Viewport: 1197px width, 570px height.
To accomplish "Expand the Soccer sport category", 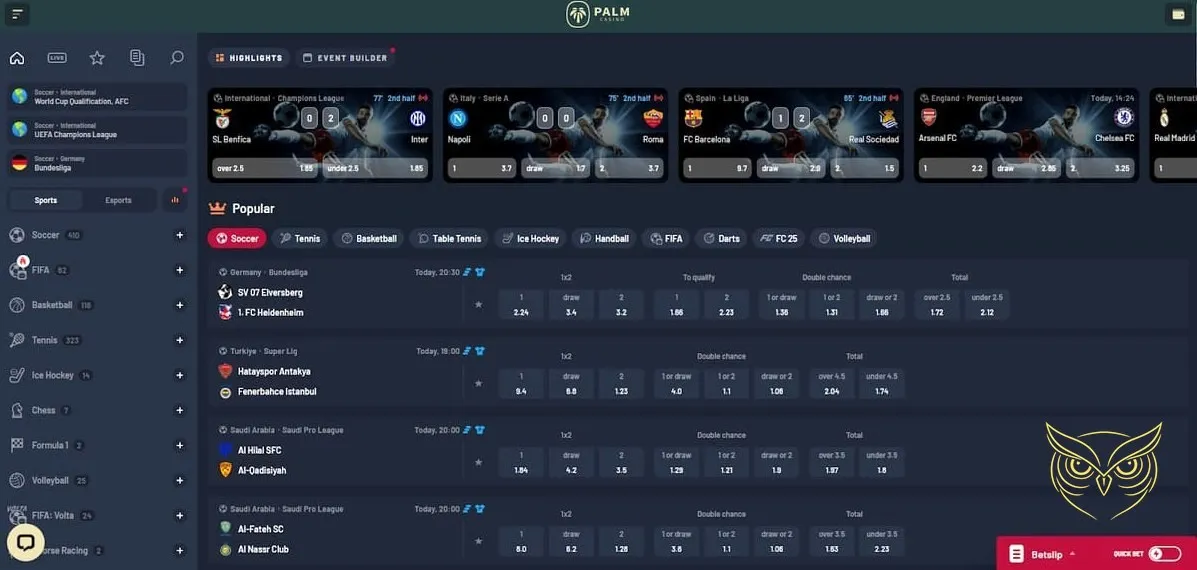I will (180, 235).
